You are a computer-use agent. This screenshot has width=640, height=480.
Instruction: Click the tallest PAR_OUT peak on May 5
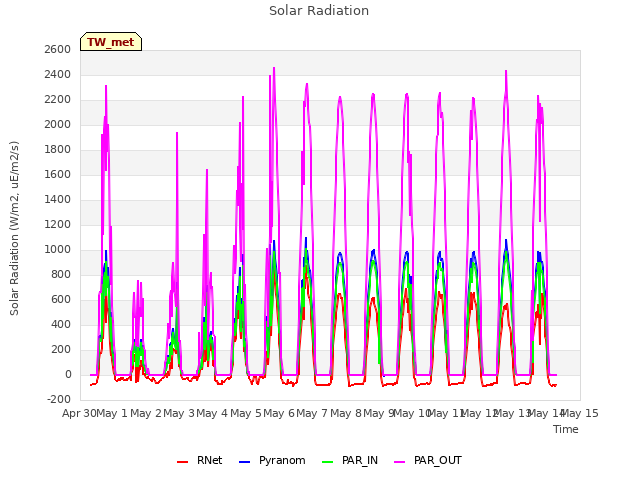tap(274, 69)
